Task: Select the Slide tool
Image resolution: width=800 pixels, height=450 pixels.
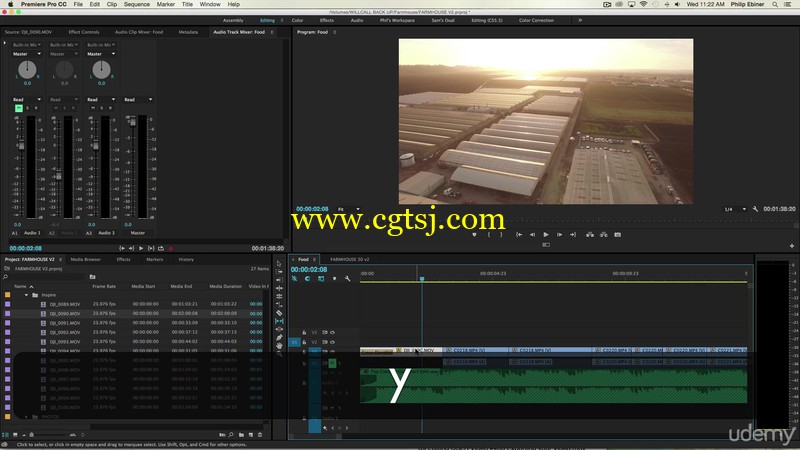Action: click(279, 329)
